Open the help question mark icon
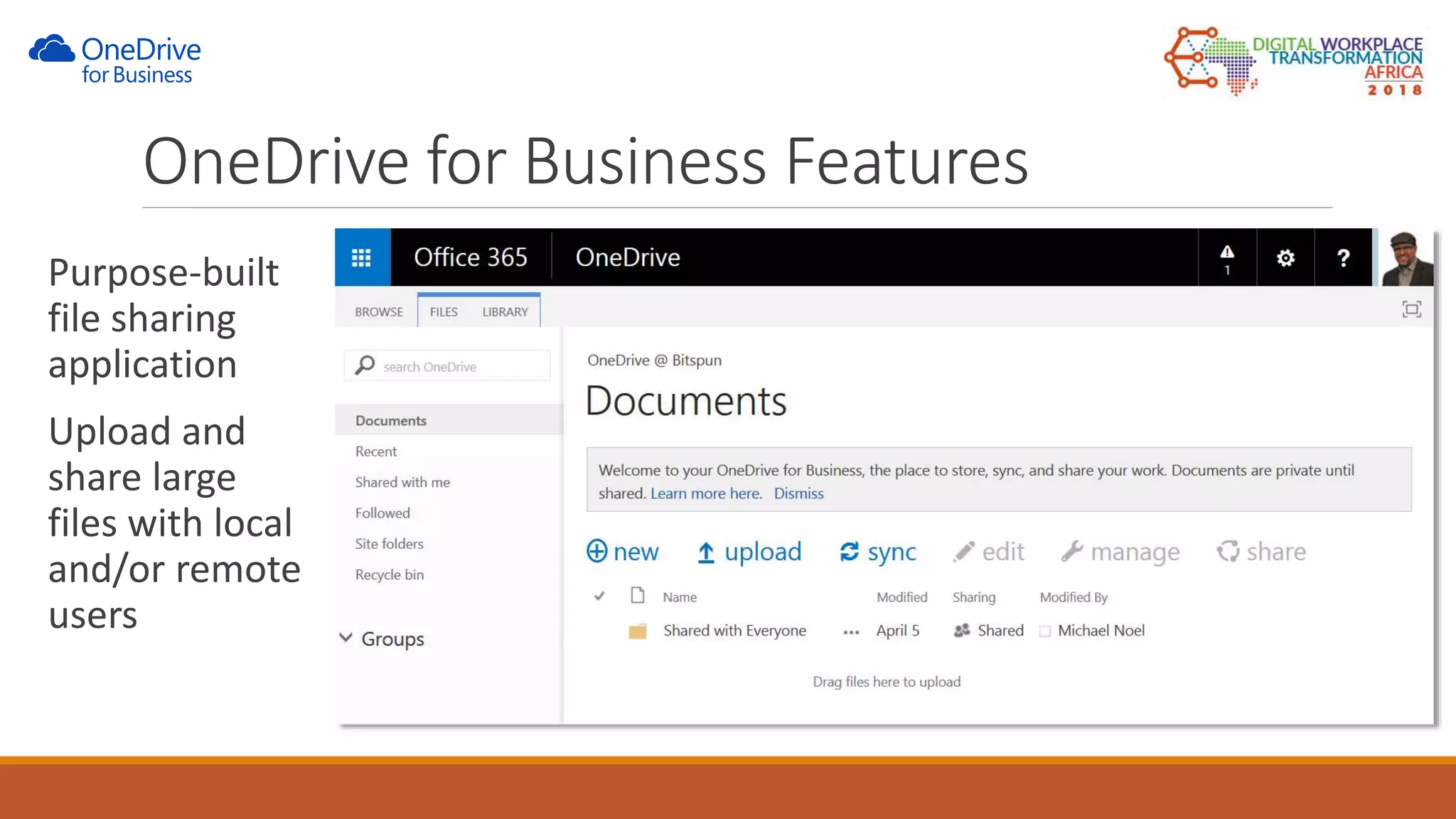Image resolution: width=1456 pixels, height=819 pixels. [x=1343, y=257]
